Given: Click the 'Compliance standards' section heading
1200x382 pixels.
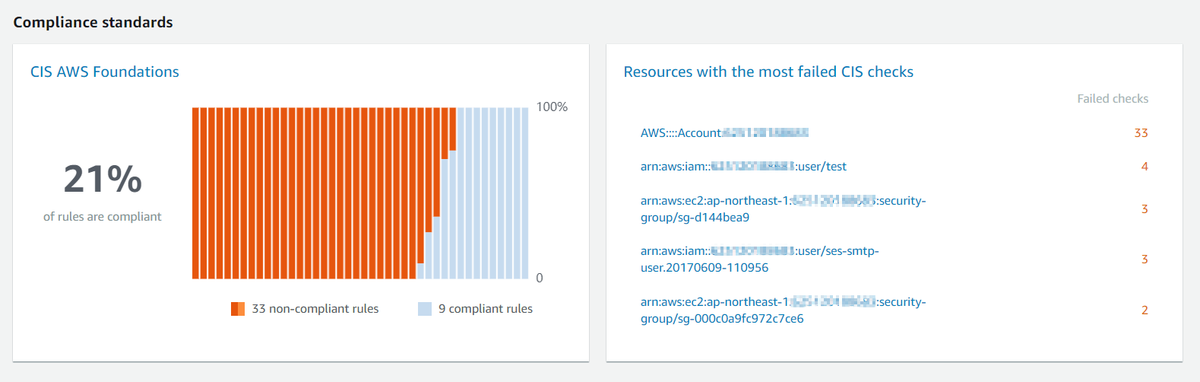Looking at the screenshot, I should [94, 22].
